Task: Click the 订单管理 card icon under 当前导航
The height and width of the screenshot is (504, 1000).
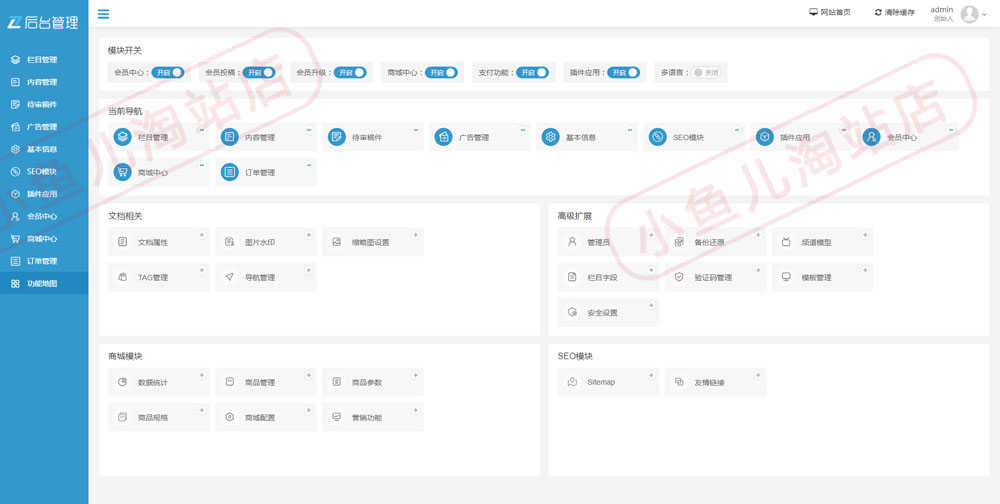Action: coord(230,172)
